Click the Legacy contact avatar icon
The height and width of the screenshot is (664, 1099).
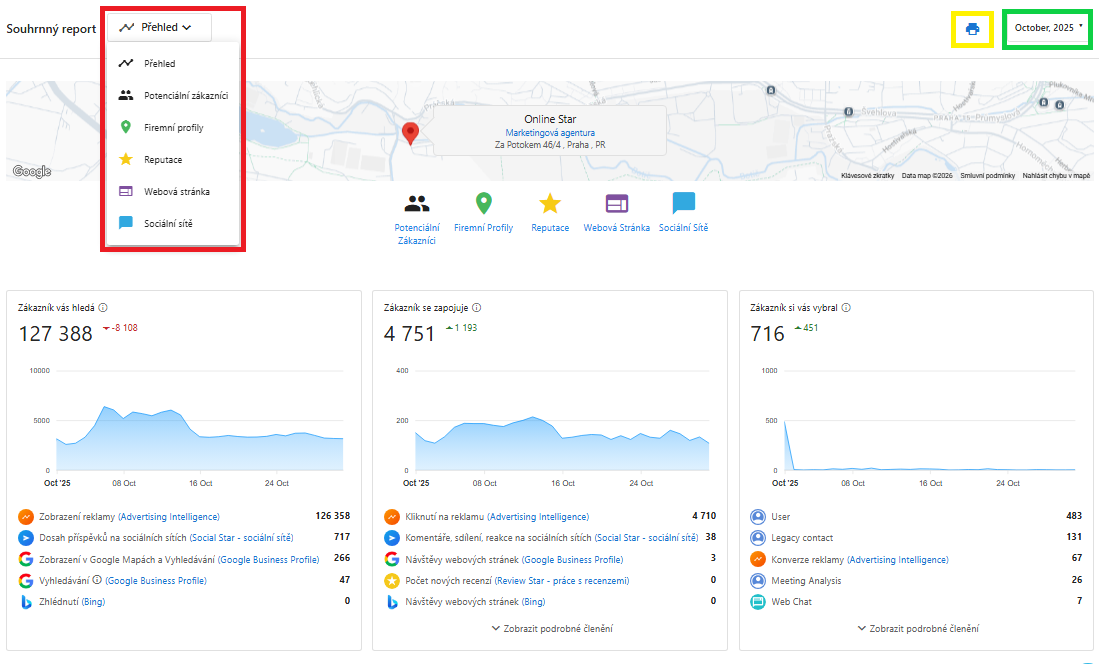758,538
